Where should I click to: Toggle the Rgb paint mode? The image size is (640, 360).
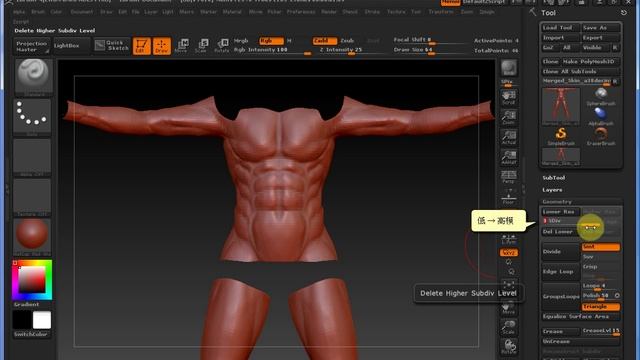[271, 41]
